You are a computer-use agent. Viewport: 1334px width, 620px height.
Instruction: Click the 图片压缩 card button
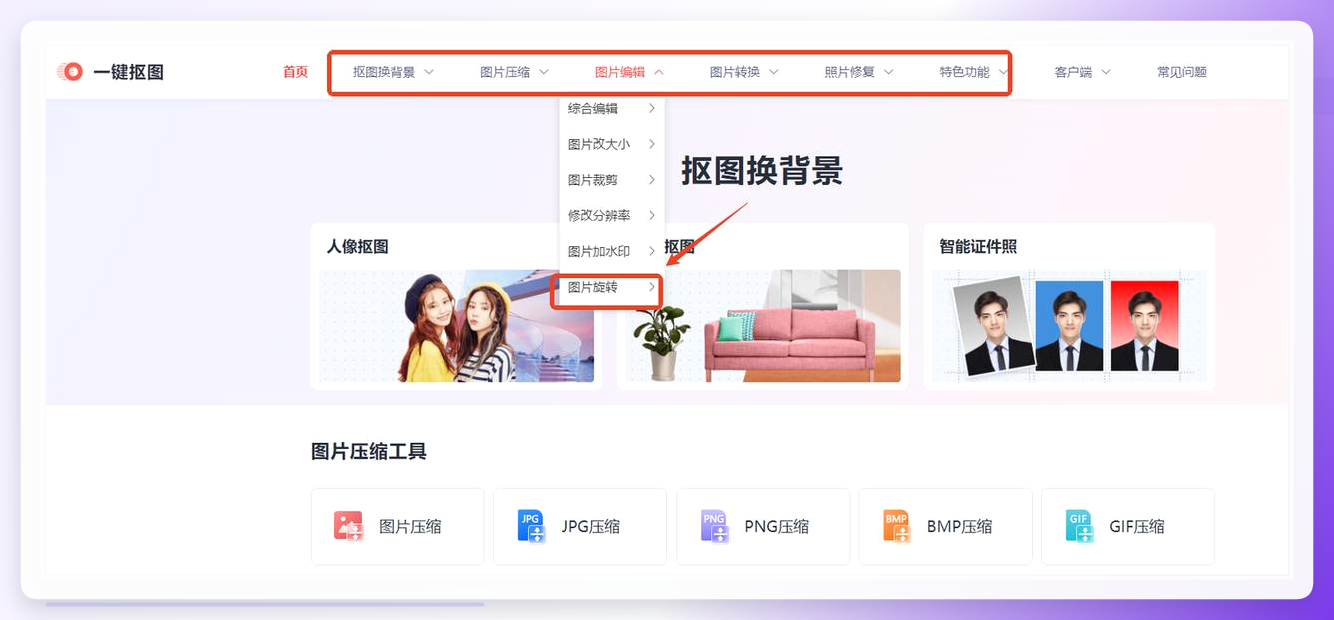click(397, 526)
